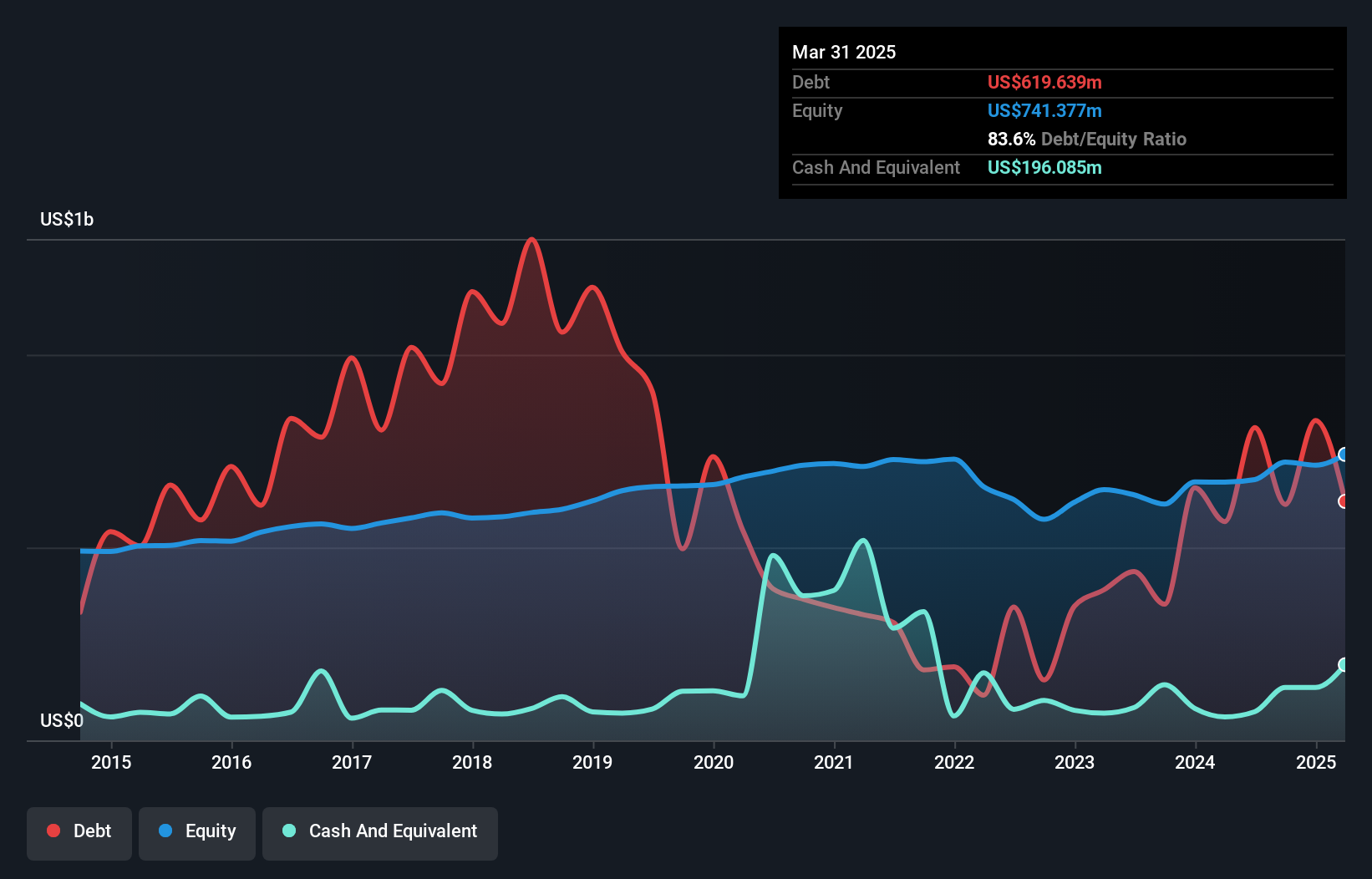Click the 2018 x-axis label
1372x879 pixels.
tap(472, 762)
